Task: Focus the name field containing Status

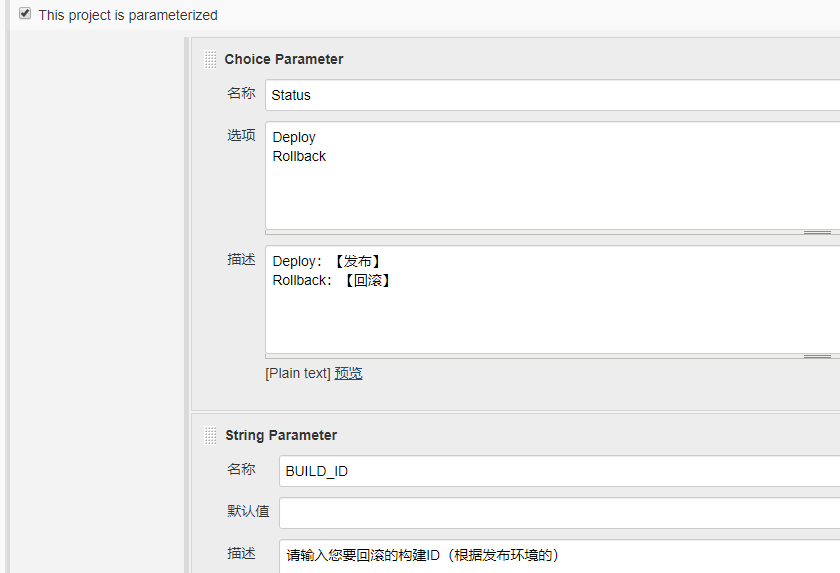Action: (x=552, y=95)
